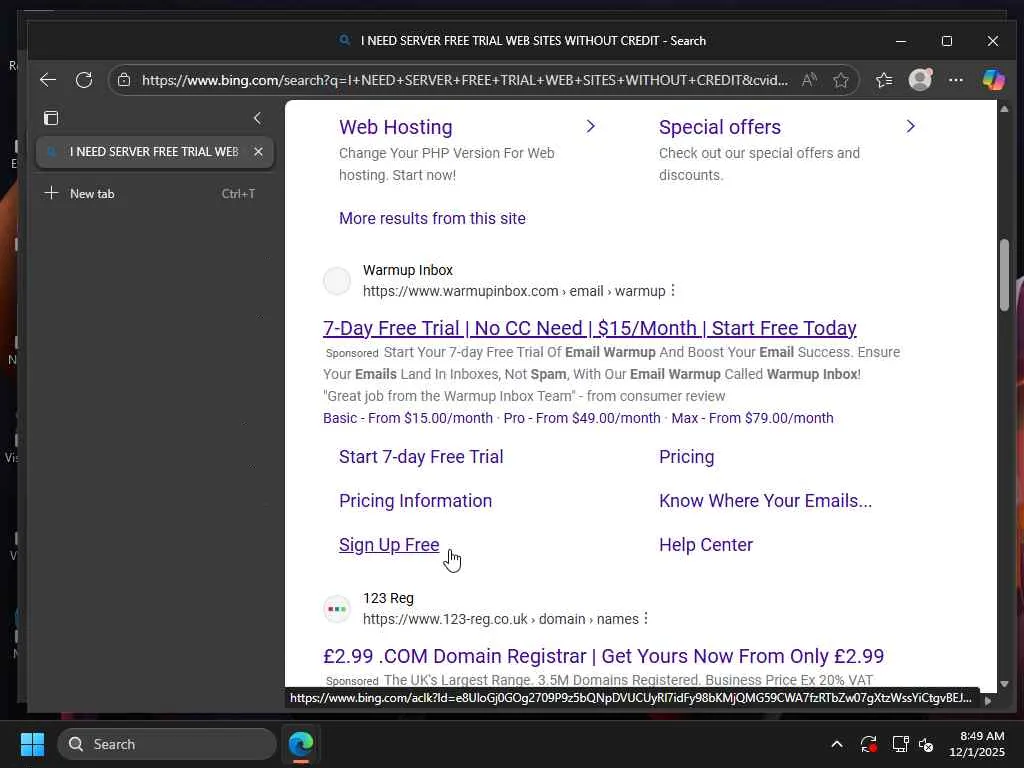
Task: Open More results from this site
Action: click(432, 218)
